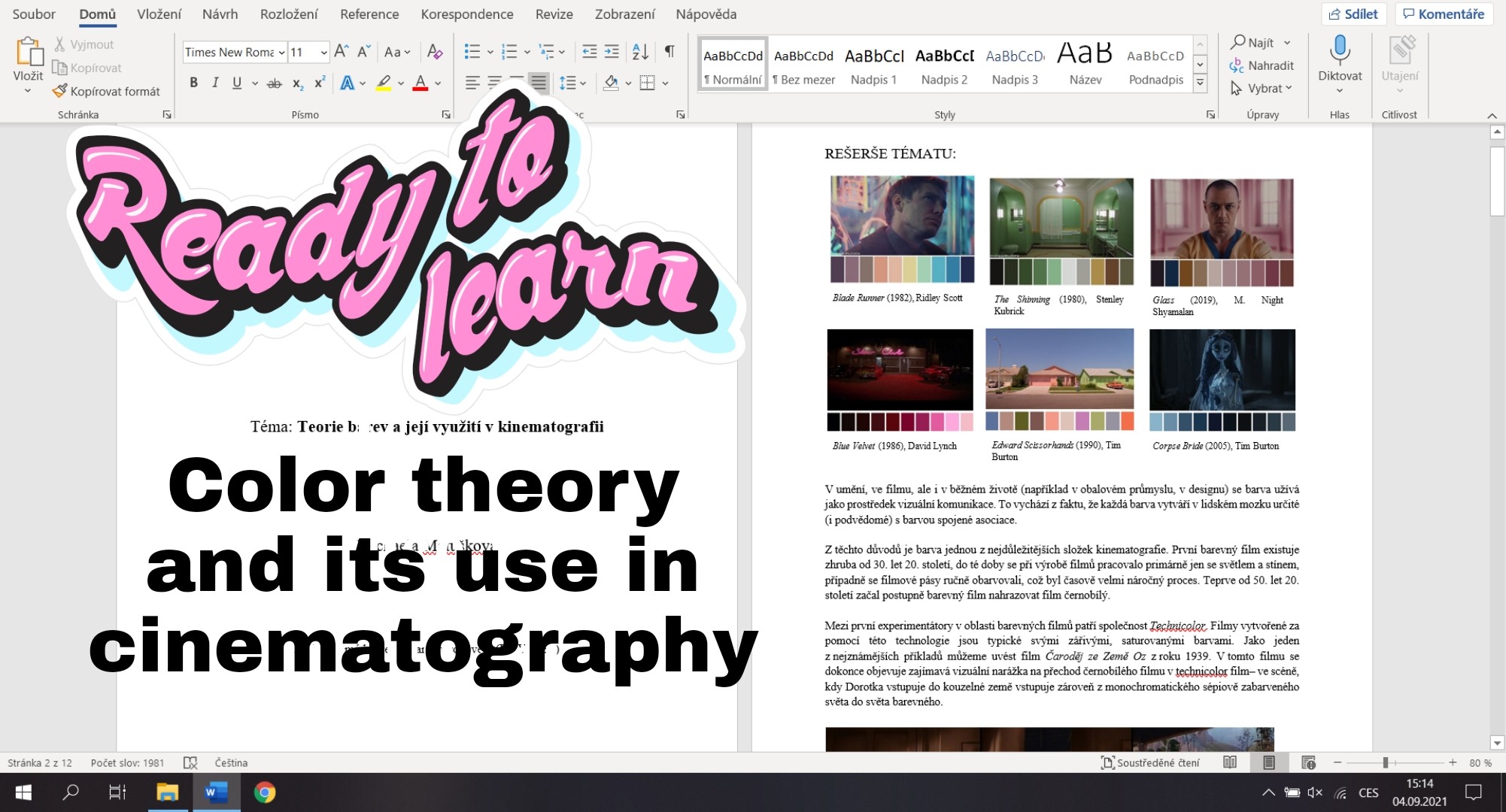1506x812 pixels.
Task: Switch to the Revize tab
Action: [x=554, y=14]
